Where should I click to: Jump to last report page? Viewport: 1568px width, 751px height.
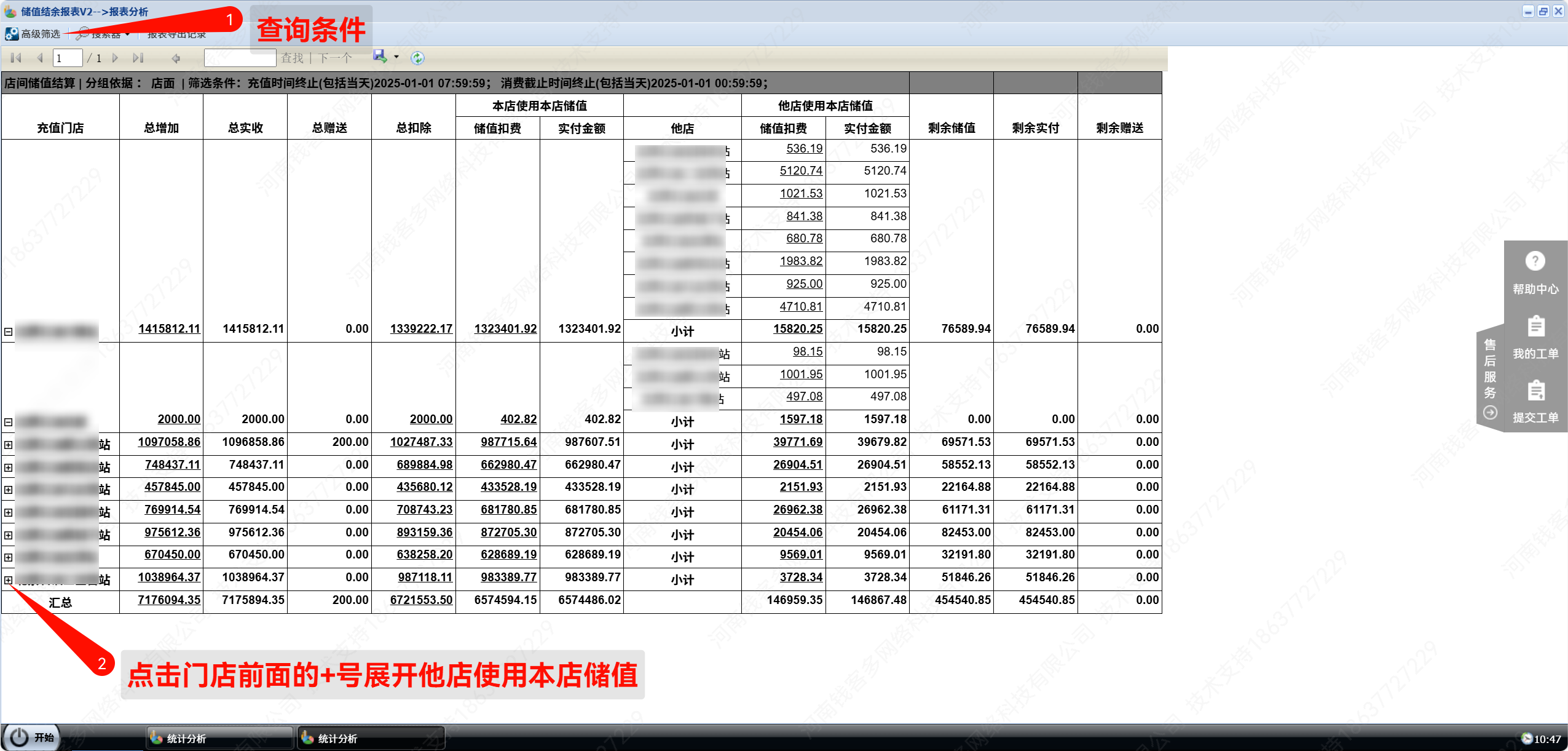138,58
